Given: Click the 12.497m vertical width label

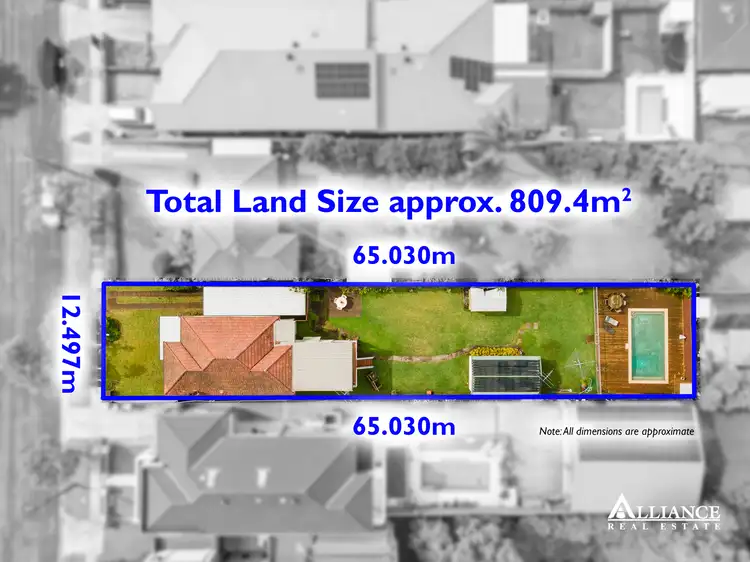Looking at the screenshot, I should point(69,342).
